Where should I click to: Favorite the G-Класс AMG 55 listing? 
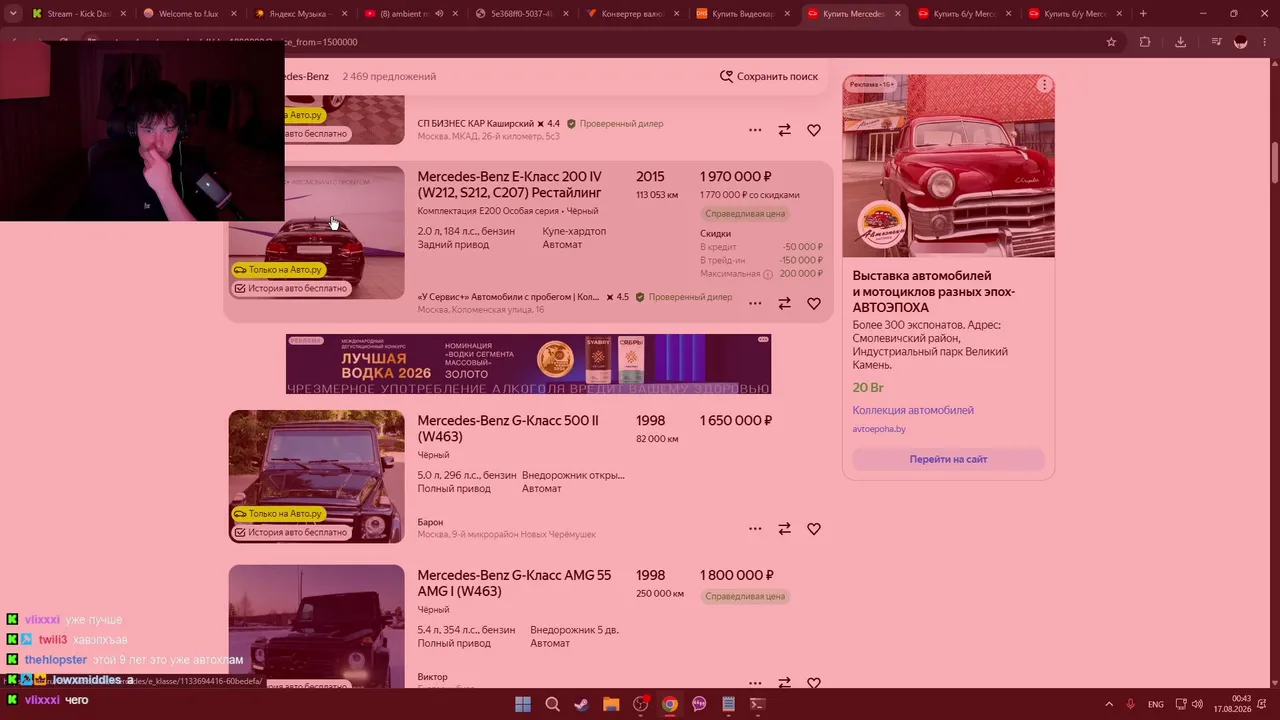coord(814,682)
